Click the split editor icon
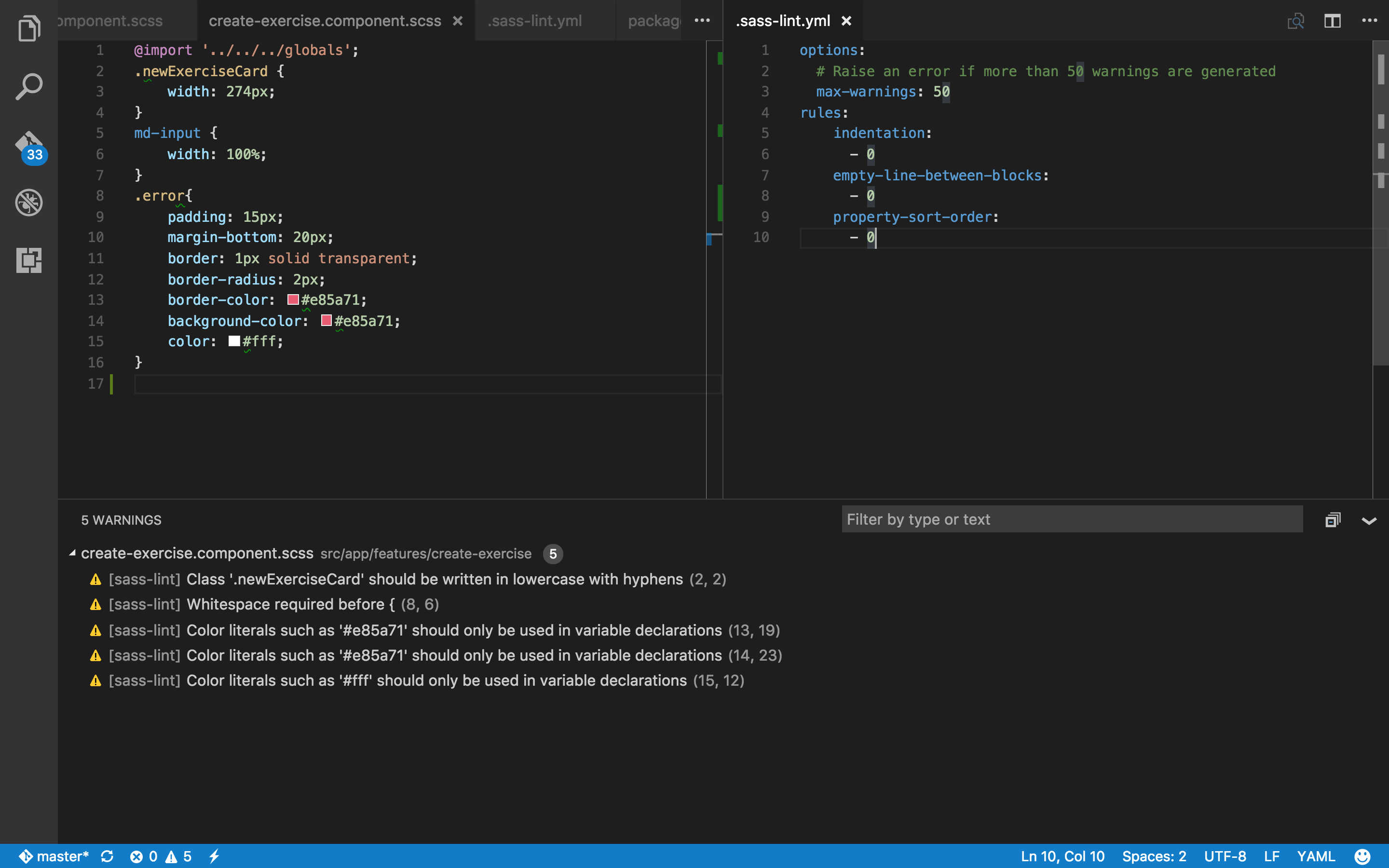The width and height of the screenshot is (1389, 868). (x=1332, y=21)
